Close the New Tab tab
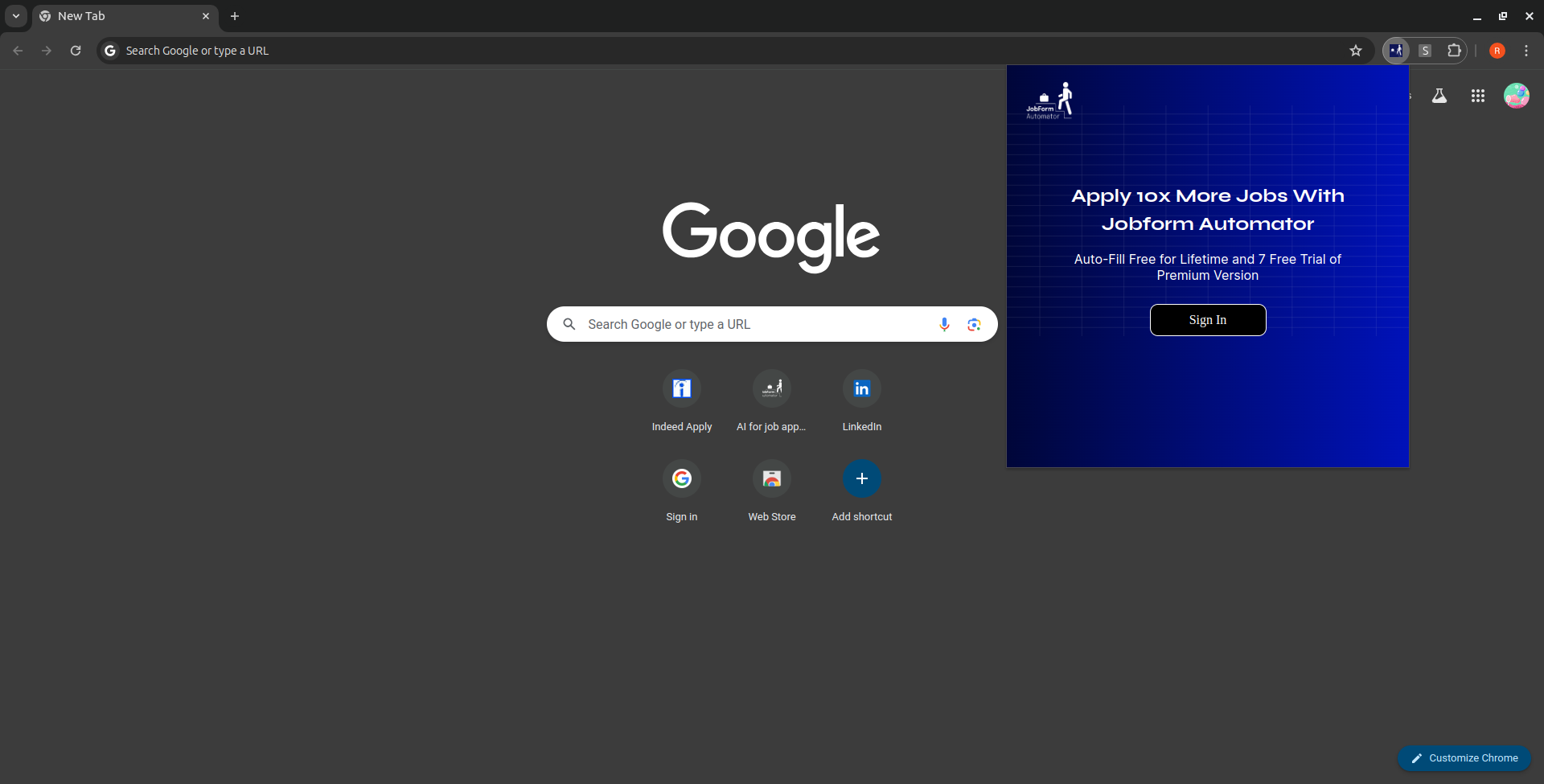Screen dimensions: 1544x784 point(206,16)
